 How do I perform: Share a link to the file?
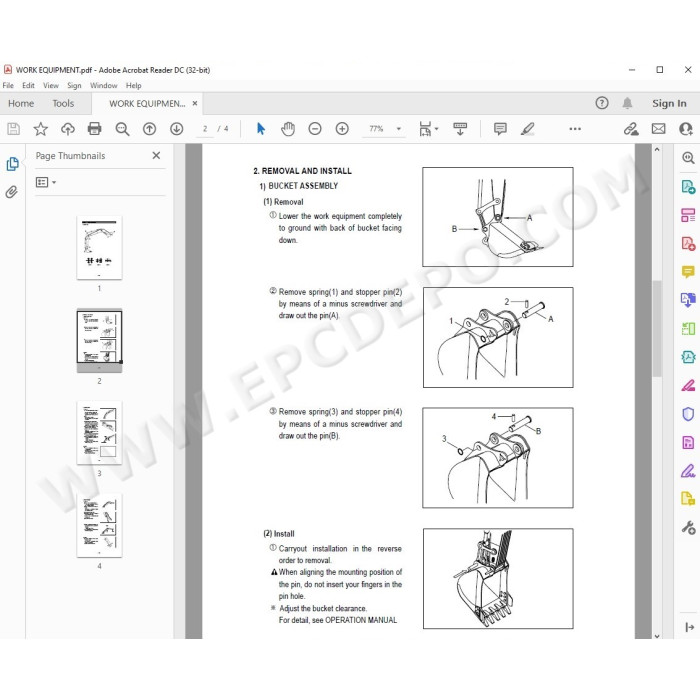pos(631,129)
